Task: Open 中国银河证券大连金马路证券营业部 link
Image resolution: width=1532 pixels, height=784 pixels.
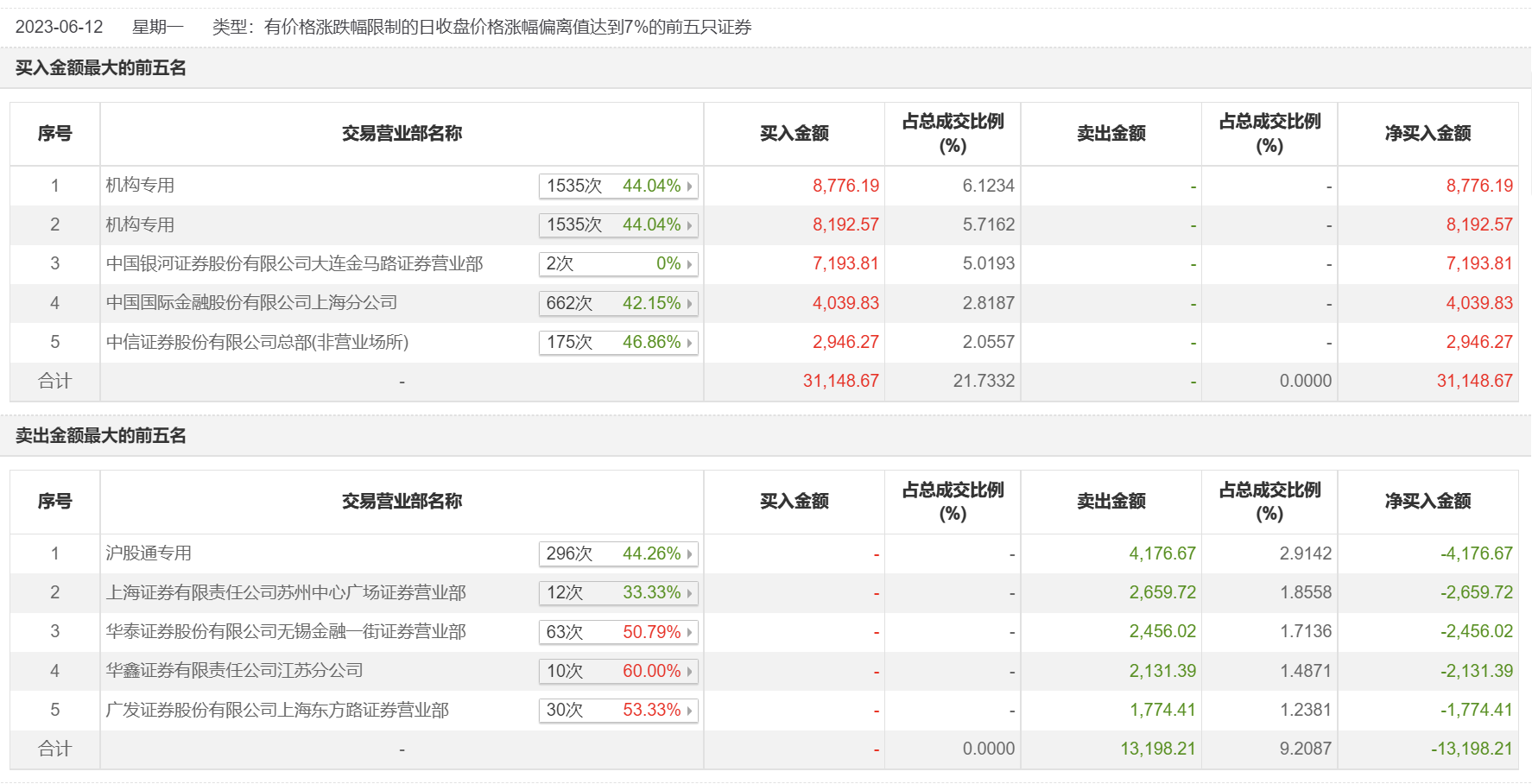Action: [294, 263]
